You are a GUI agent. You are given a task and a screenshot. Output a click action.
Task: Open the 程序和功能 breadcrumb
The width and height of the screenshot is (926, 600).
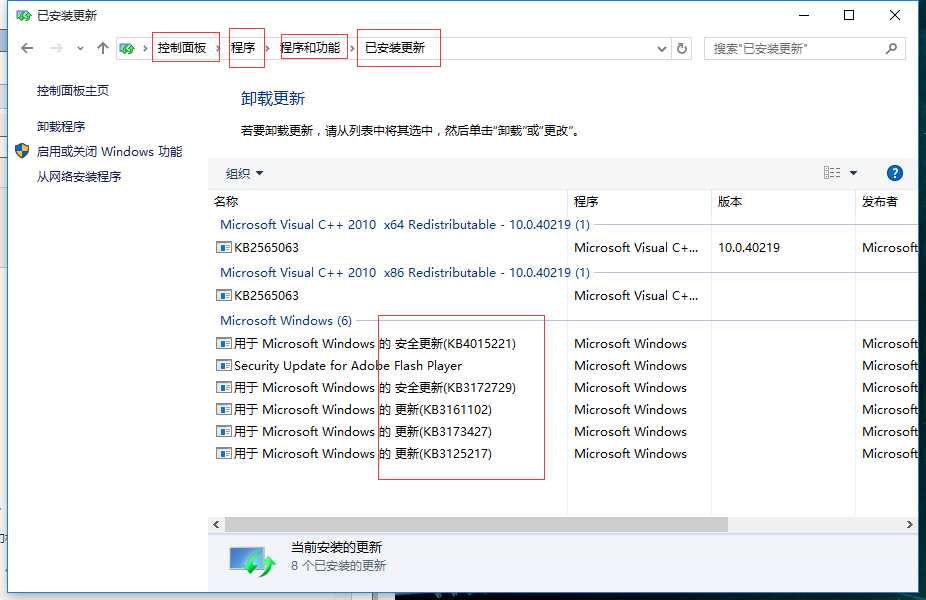click(x=310, y=48)
